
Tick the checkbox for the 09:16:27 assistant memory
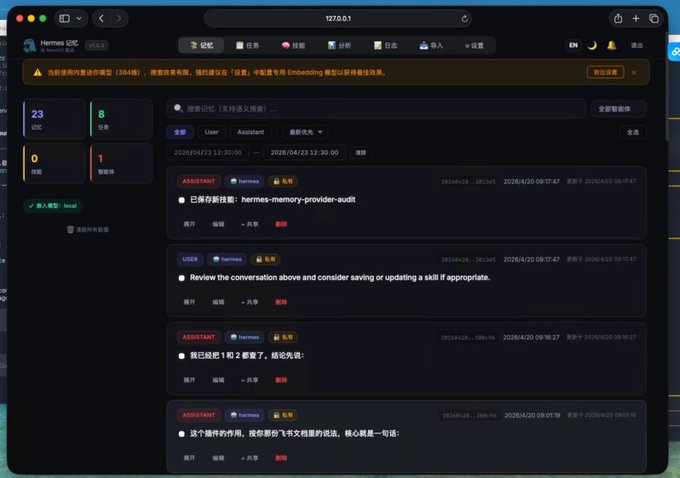click(x=182, y=356)
